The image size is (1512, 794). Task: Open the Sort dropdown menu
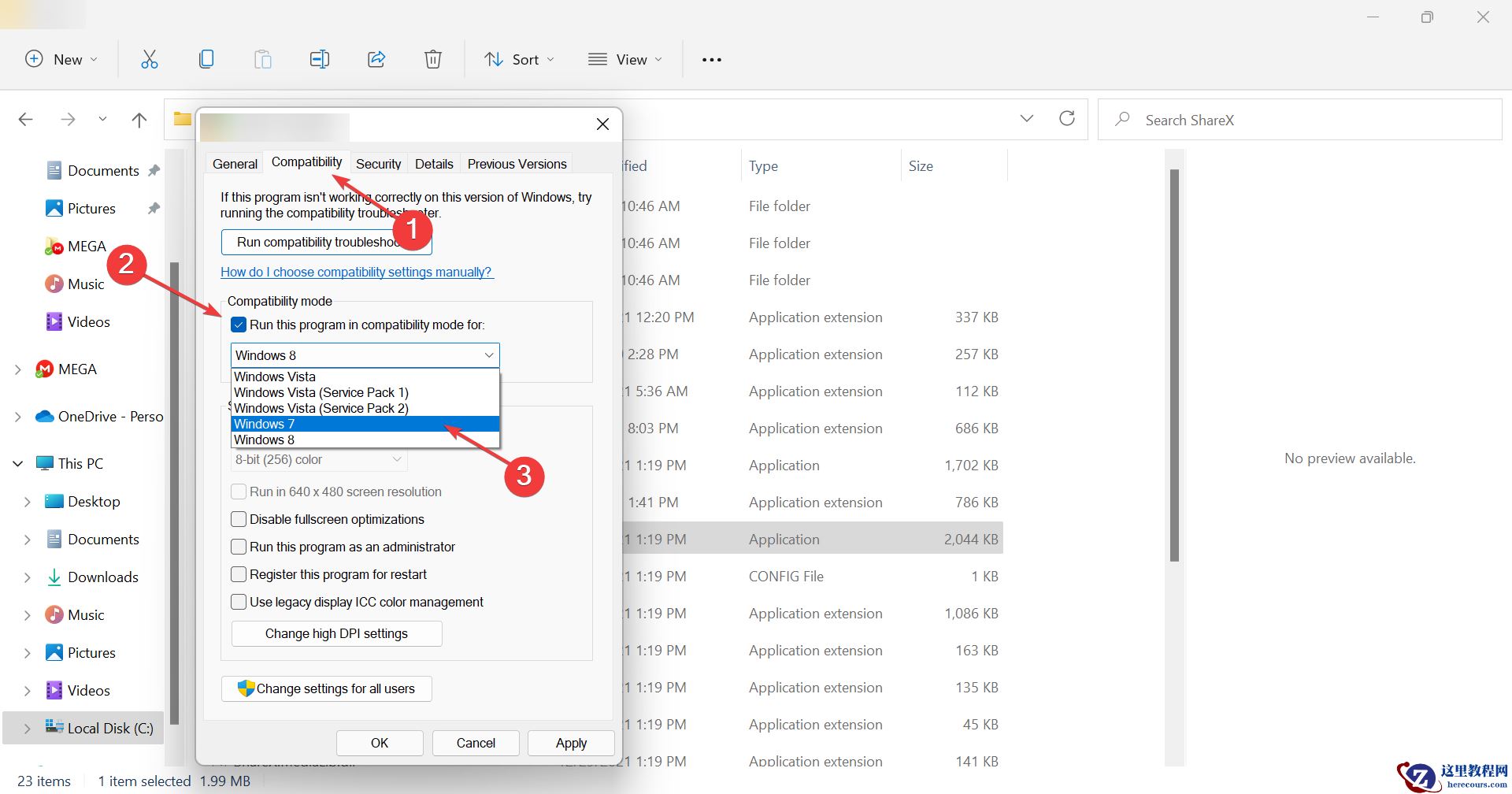point(519,60)
